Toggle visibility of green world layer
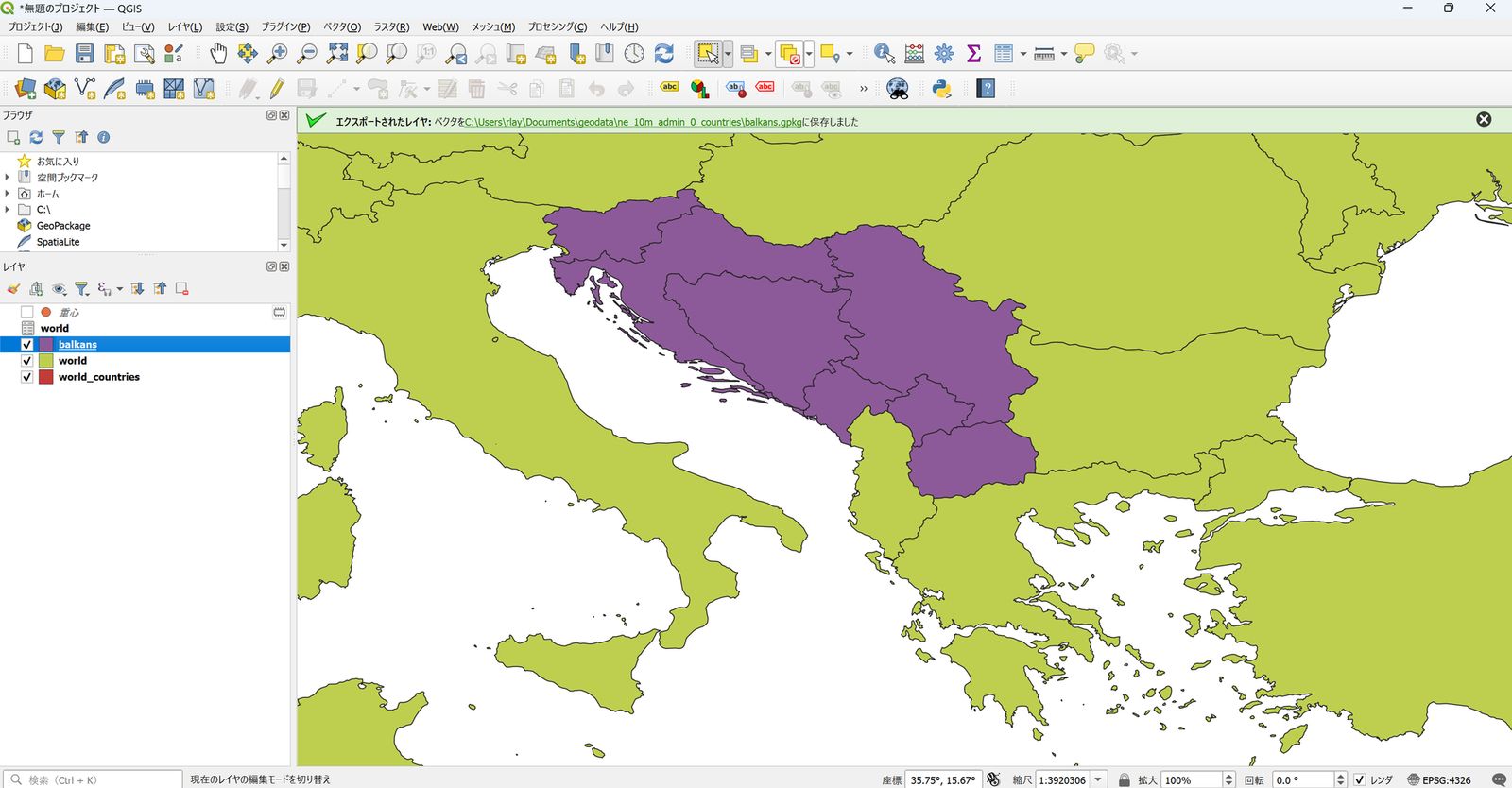This screenshot has height=788, width=1512. [27, 361]
